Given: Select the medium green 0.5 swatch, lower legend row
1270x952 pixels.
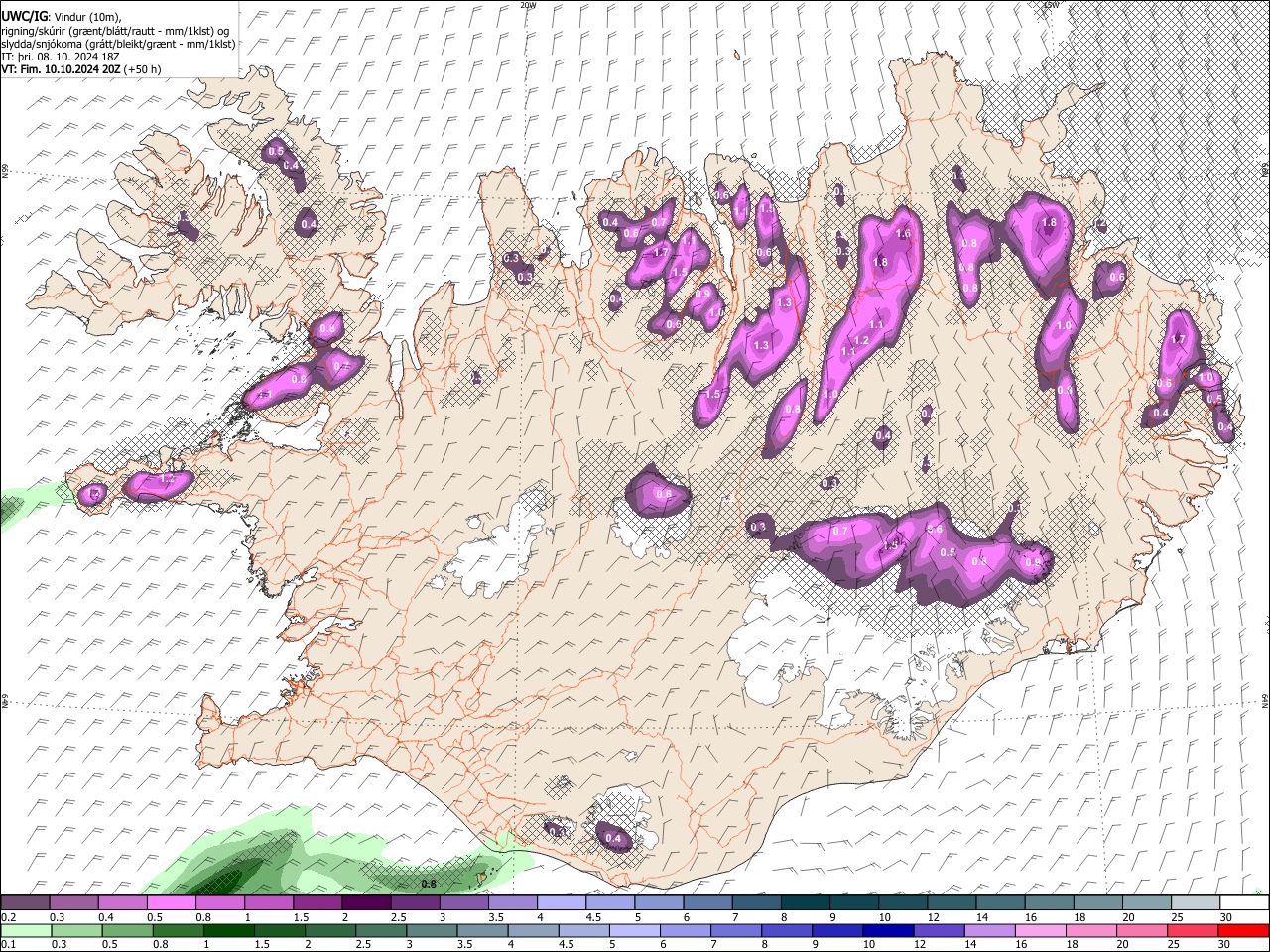Looking at the screenshot, I should (127, 931).
